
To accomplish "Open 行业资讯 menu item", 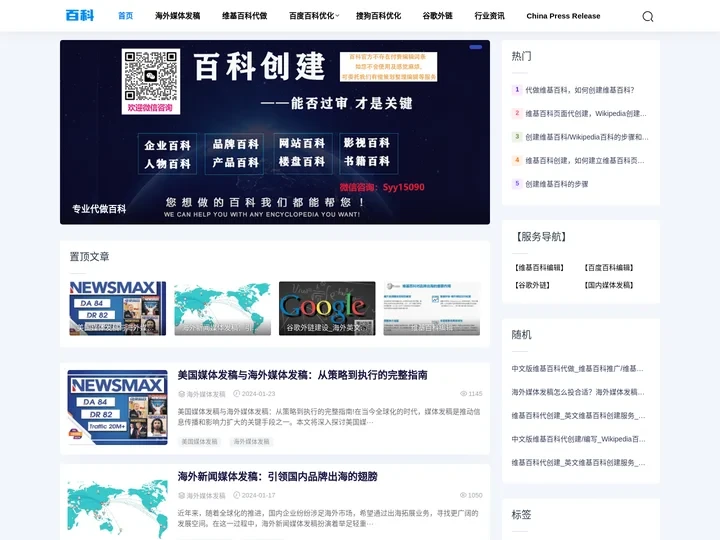I will [x=489, y=16].
